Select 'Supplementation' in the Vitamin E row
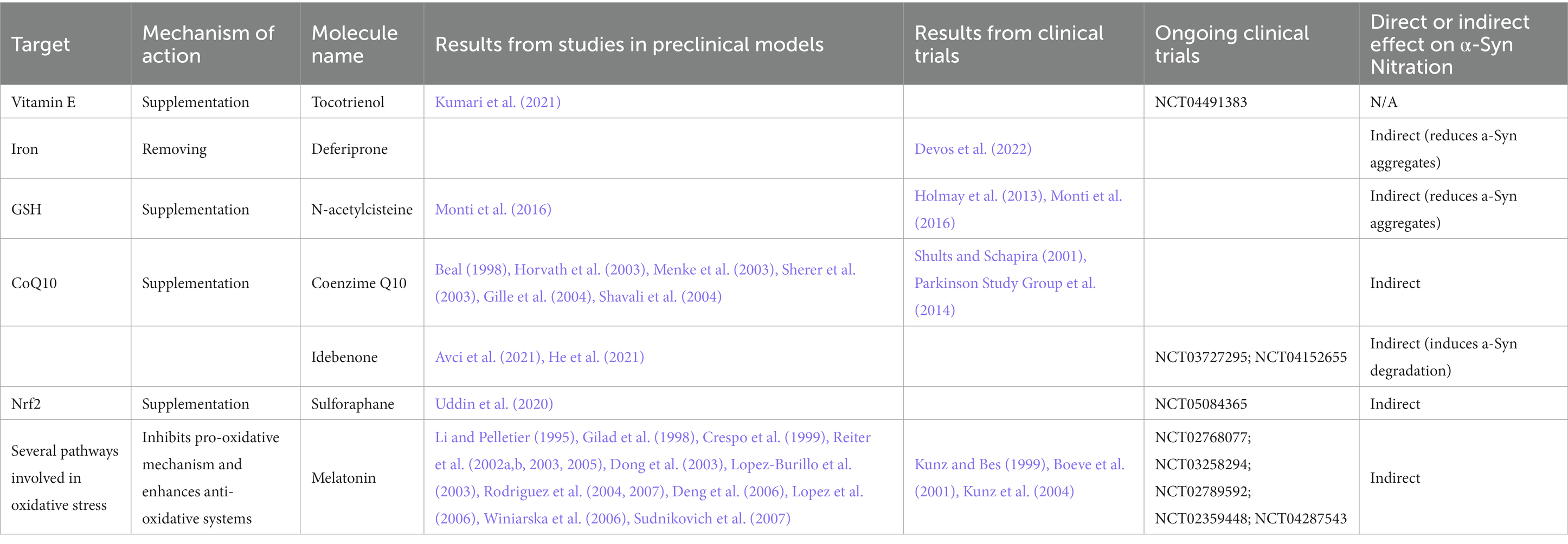Screen dimensions: 1568x544 point(195,102)
